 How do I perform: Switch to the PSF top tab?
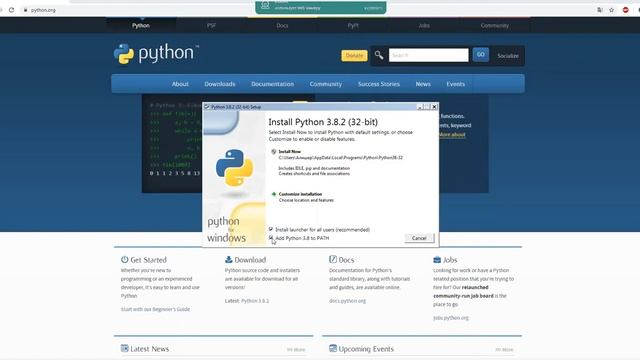point(211,25)
